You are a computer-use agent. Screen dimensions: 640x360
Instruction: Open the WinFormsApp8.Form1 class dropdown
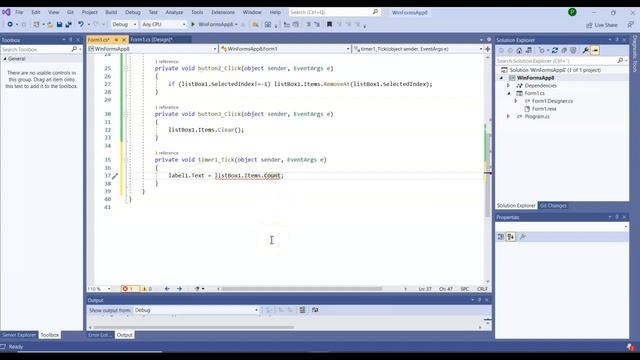[x=285, y=49]
